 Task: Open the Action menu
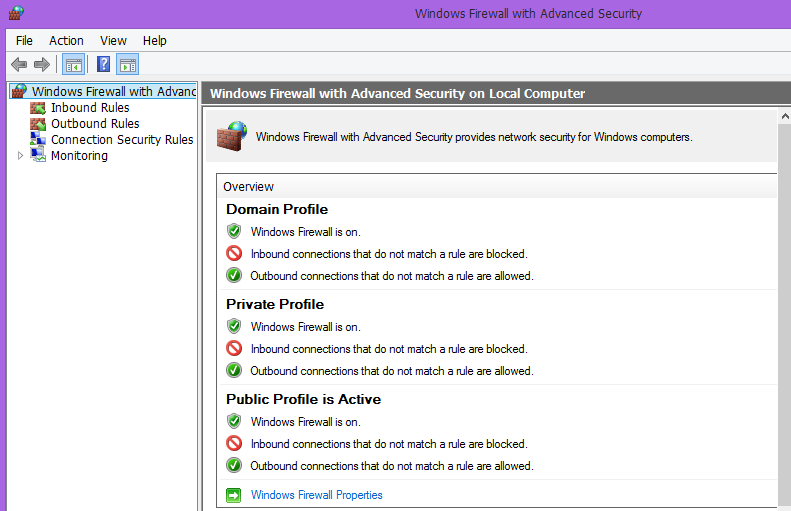coord(66,40)
